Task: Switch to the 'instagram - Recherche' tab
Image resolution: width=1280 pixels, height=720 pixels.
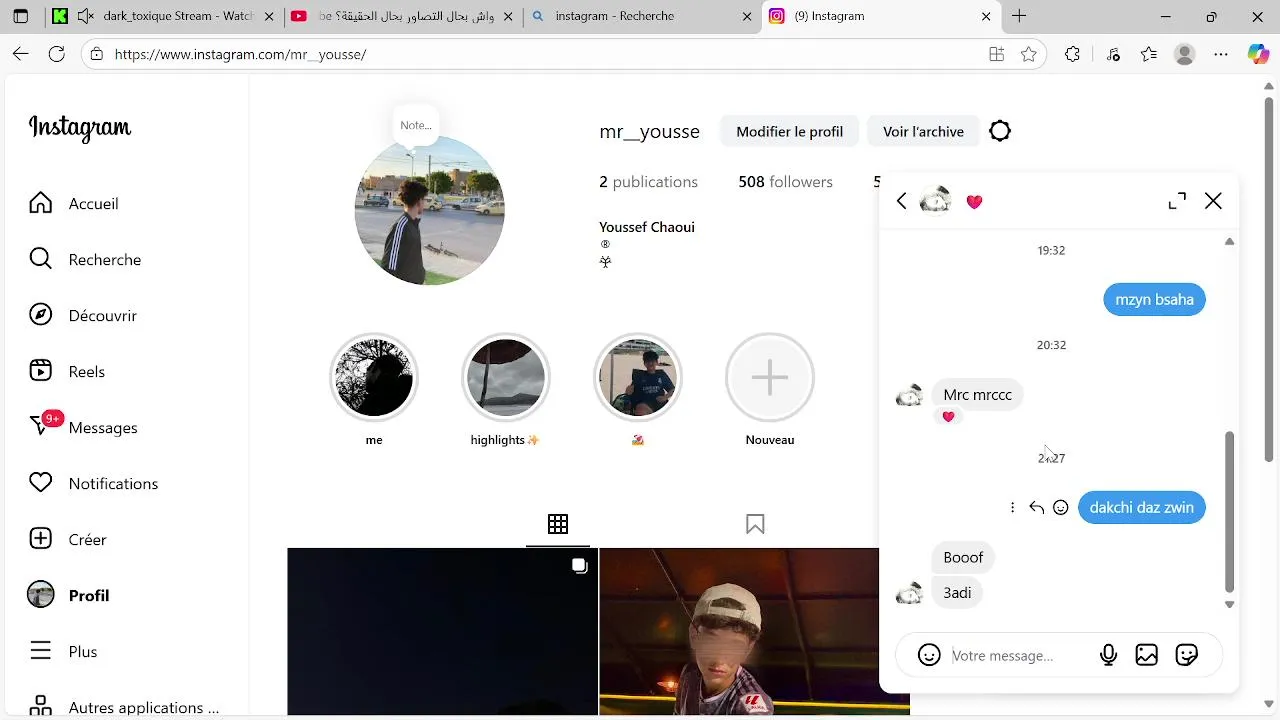Action: tap(641, 16)
